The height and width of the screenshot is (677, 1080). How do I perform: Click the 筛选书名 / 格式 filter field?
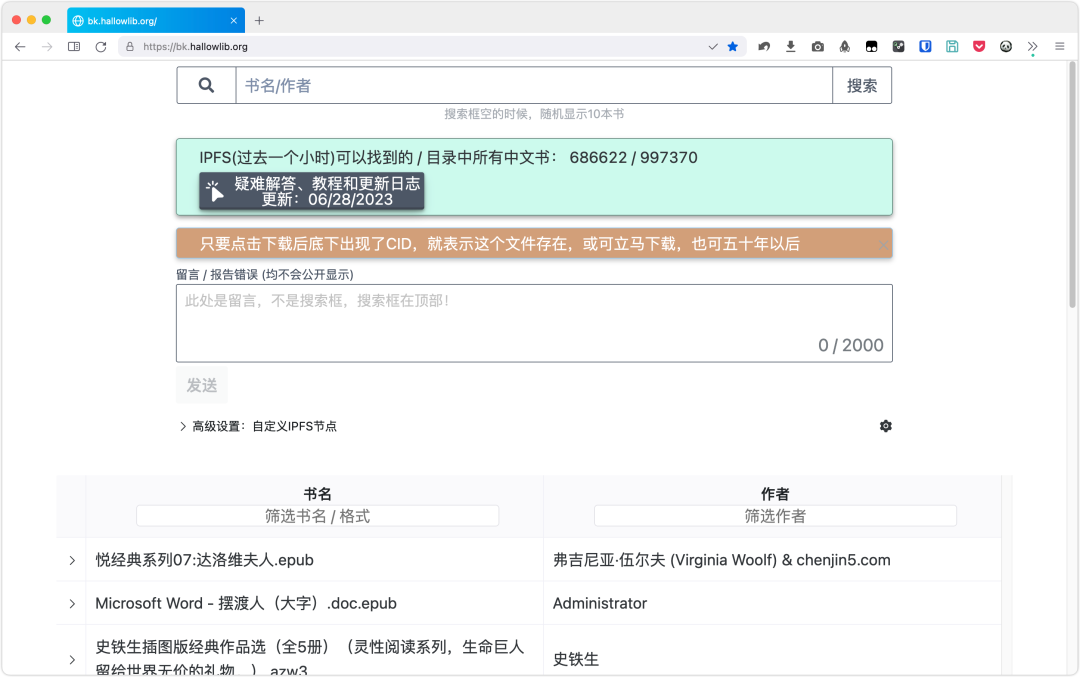(x=317, y=516)
